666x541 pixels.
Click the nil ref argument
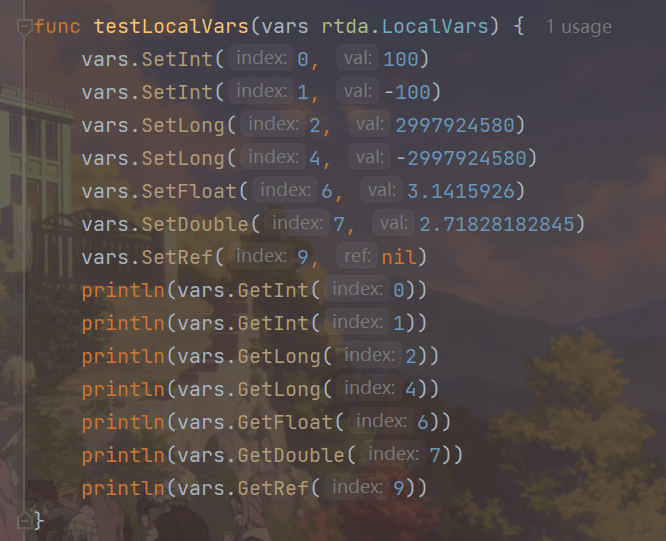click(399, 257)
